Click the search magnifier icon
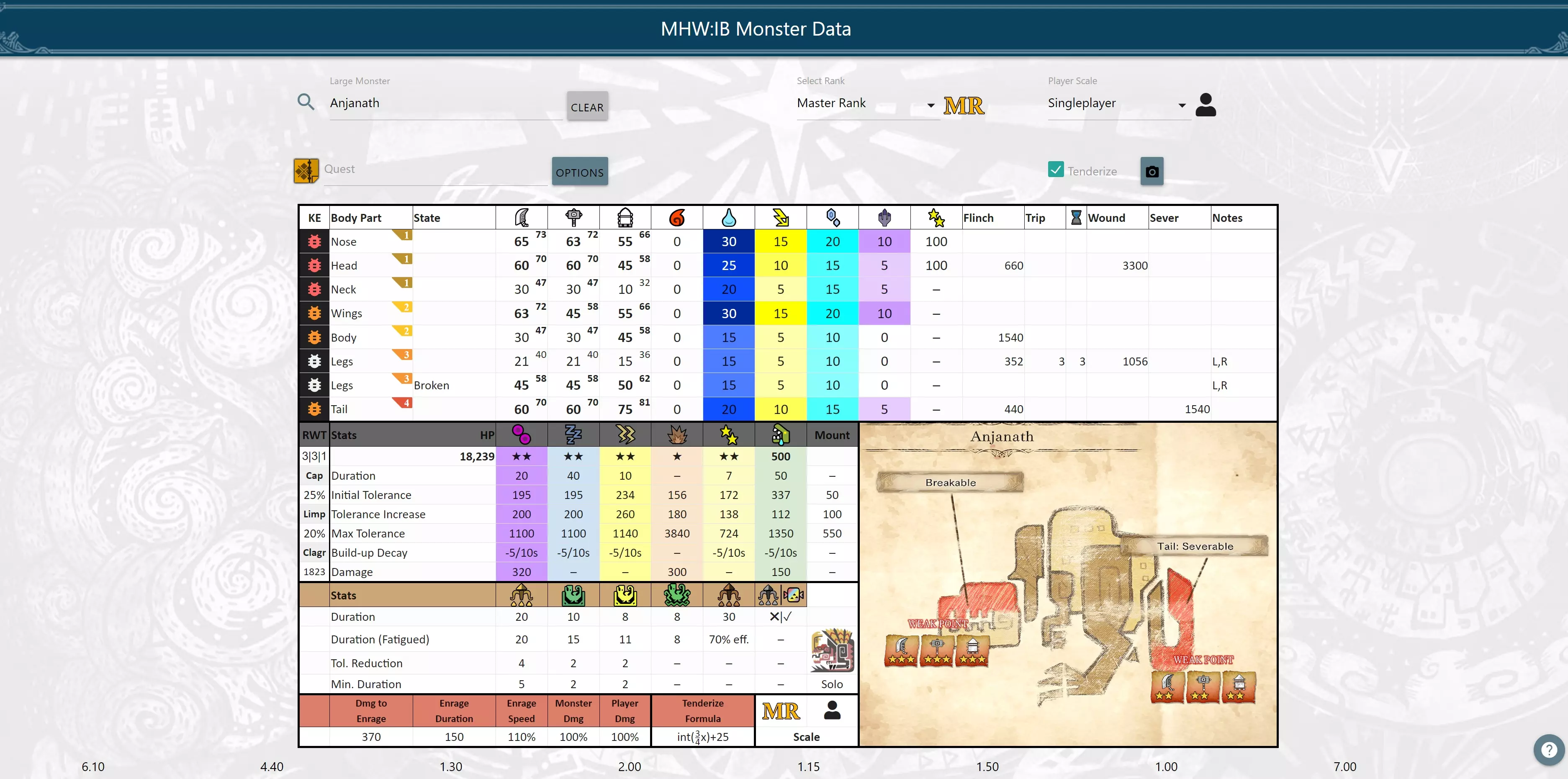Image resolution: width=1568 pixels, height=779 pixels. (x=306, y=102)
